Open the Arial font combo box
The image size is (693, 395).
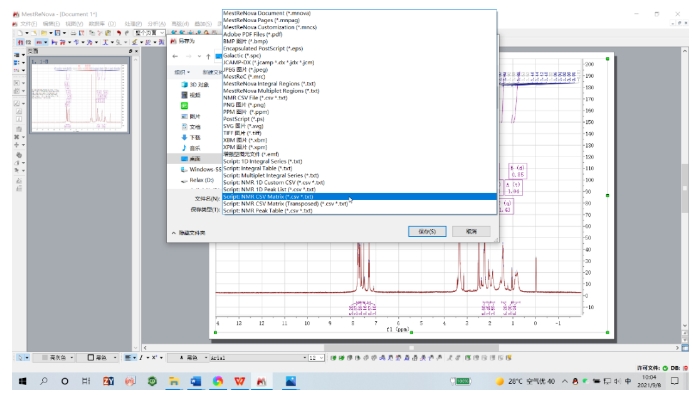[259, 358]
